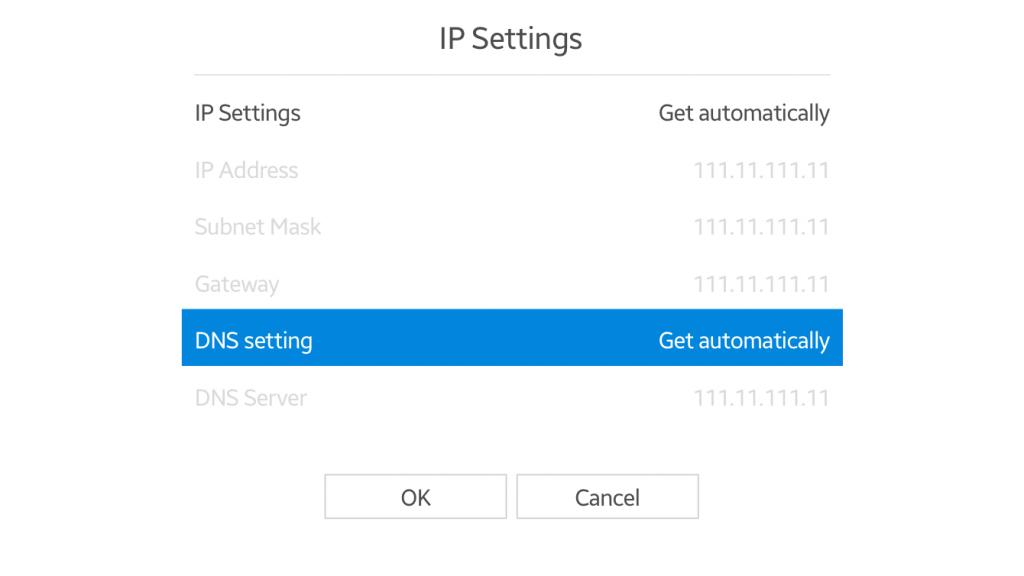1024x576 pixels.
Task: Click the Cancel button
Action: click(607, 496)
